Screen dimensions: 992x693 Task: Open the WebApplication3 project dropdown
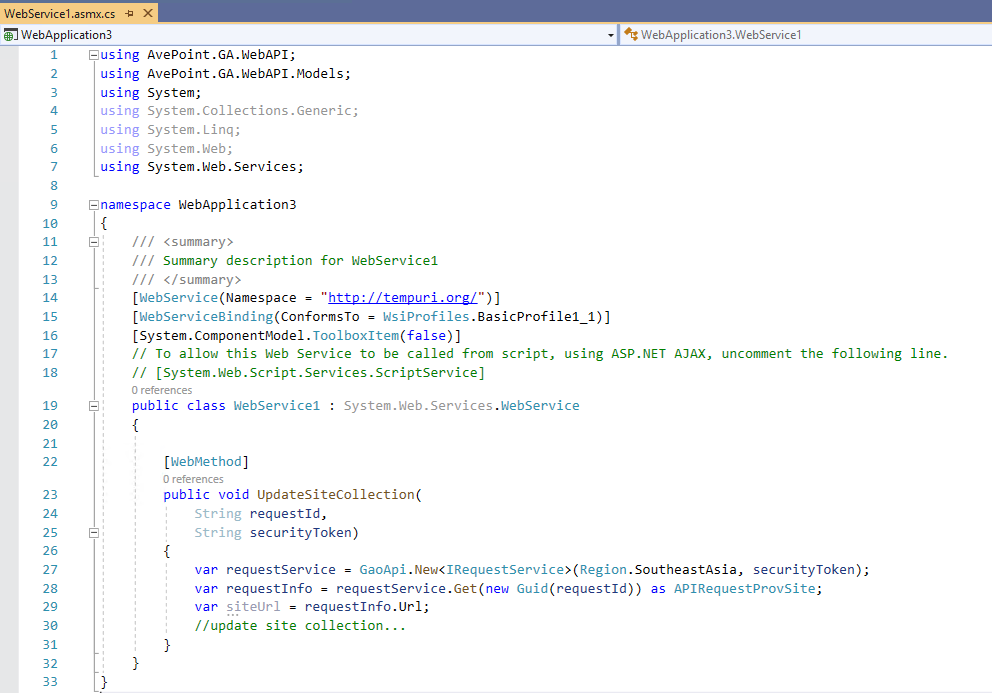612,33
